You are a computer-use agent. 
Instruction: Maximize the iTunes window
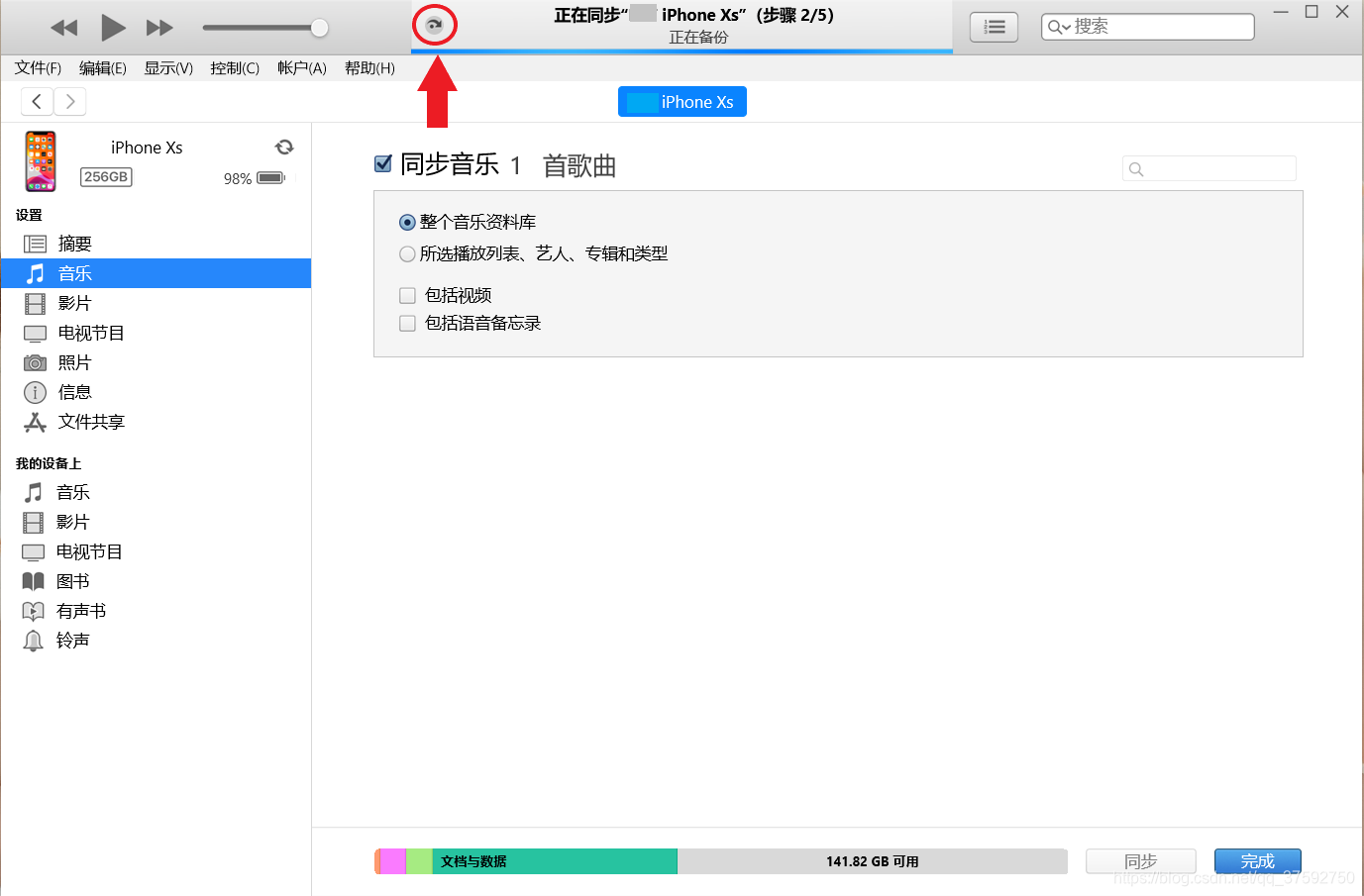click(x=1312, y=12)
